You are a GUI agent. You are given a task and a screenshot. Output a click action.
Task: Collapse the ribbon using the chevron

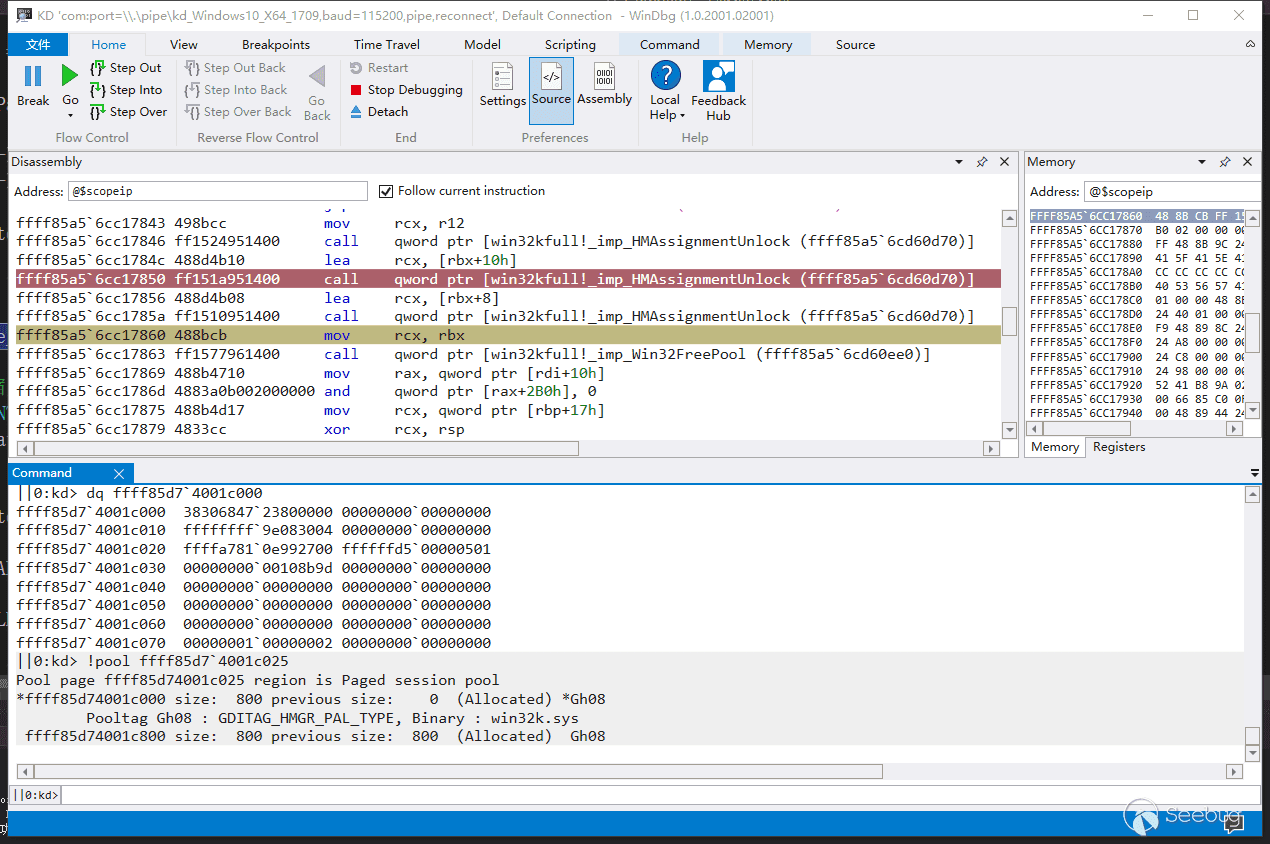point(1250,45)
